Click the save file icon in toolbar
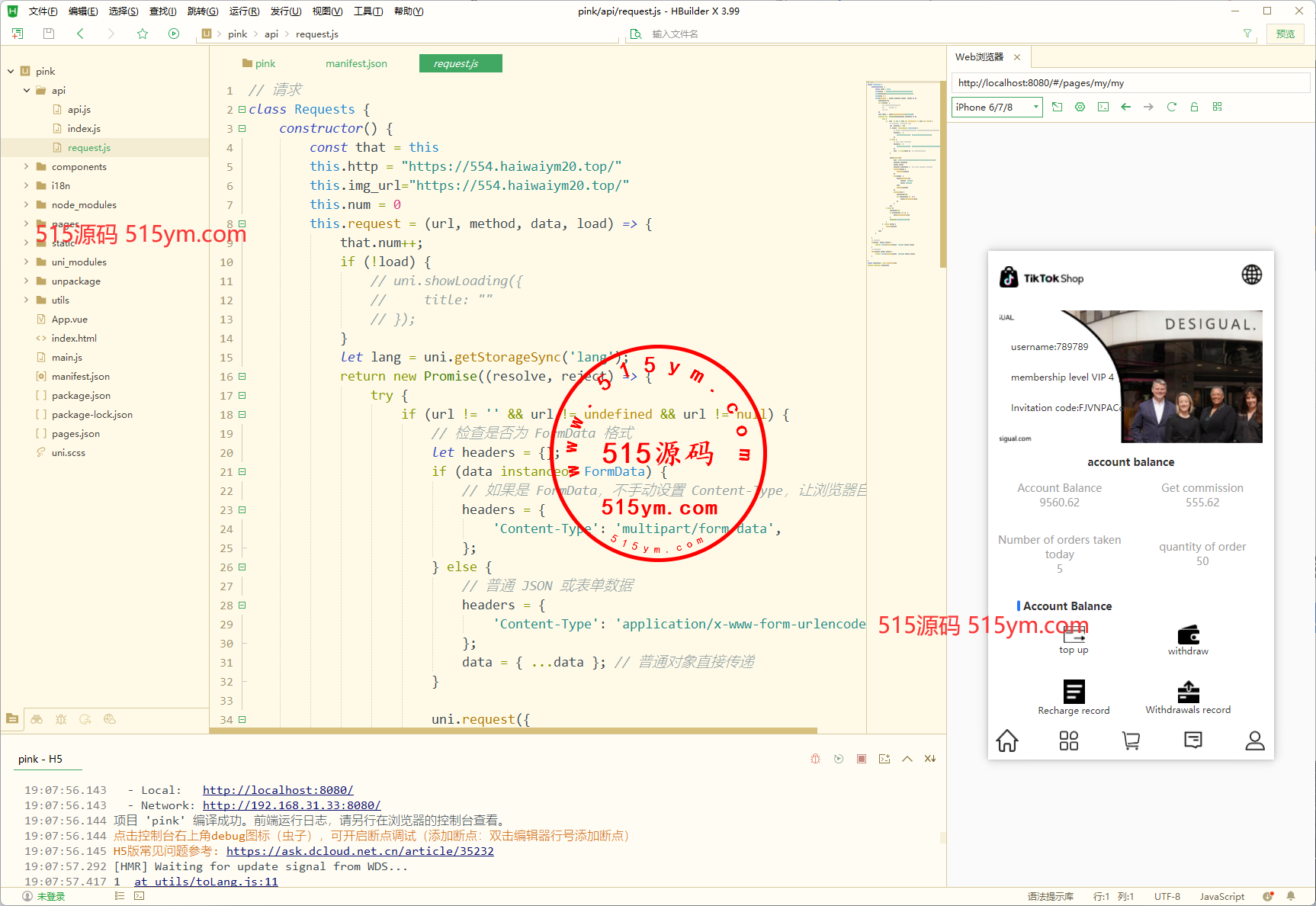This screenshot has width=1316, height=906. tap(49, 34)
